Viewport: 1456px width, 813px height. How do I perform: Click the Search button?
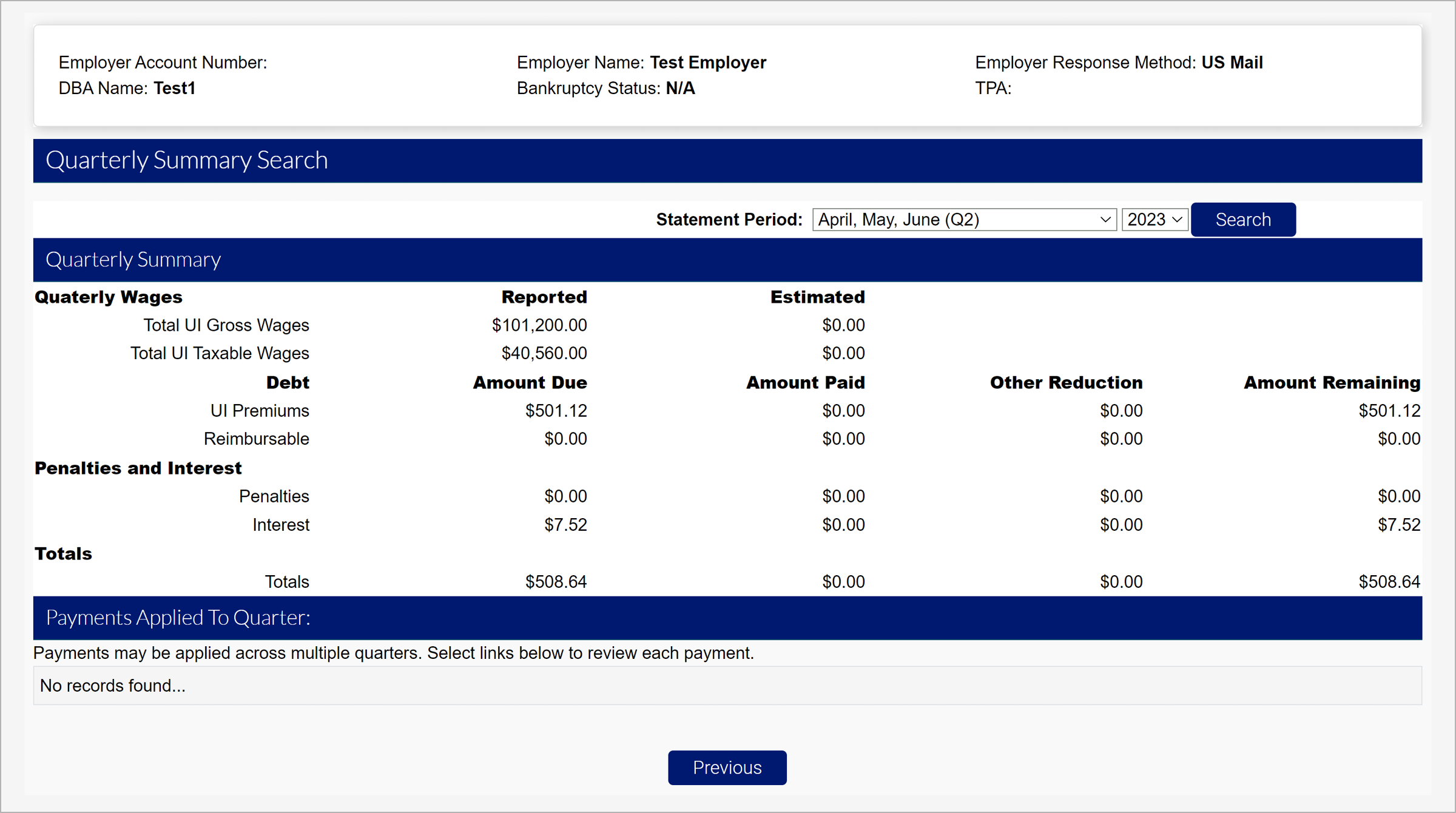[x=1242, y=220]
